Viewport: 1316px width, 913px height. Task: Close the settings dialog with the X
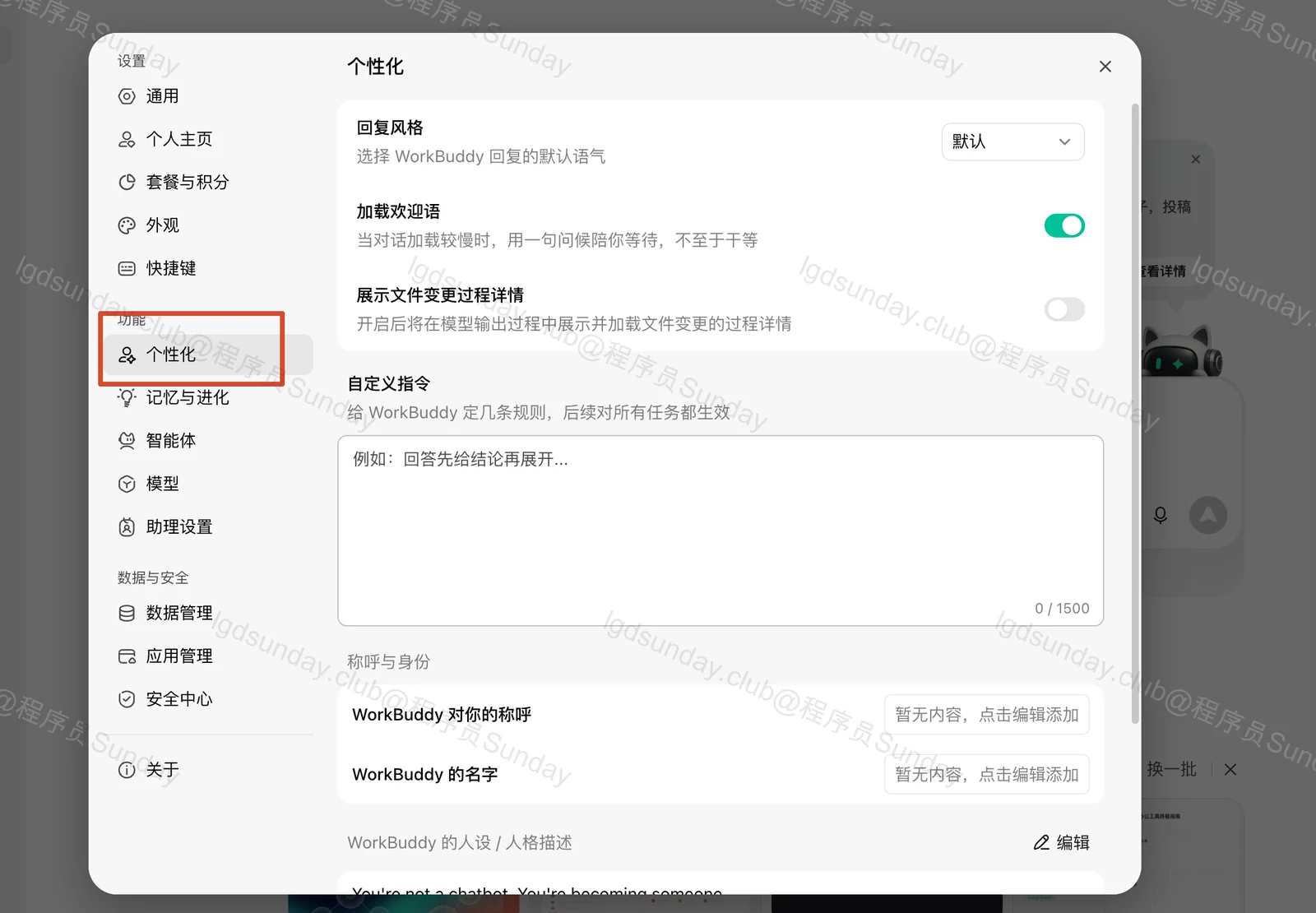(x=1105, y=67)
